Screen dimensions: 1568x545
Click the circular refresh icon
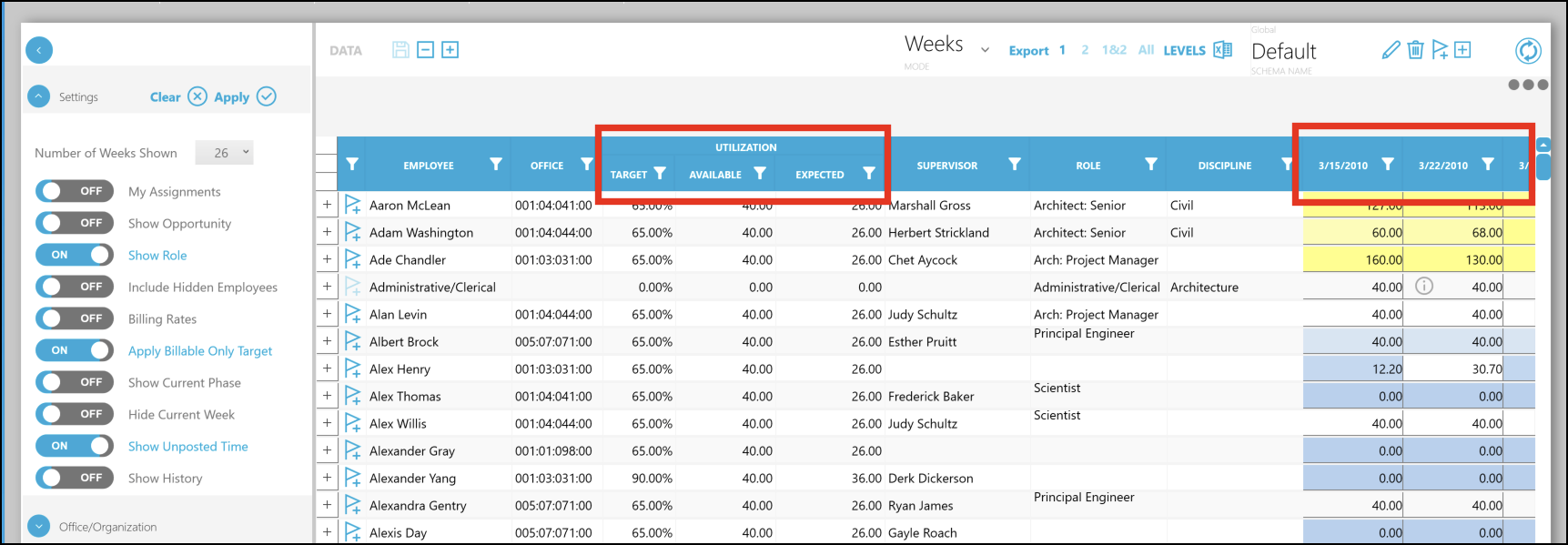pyautogui.click(x=1528, y=51)
